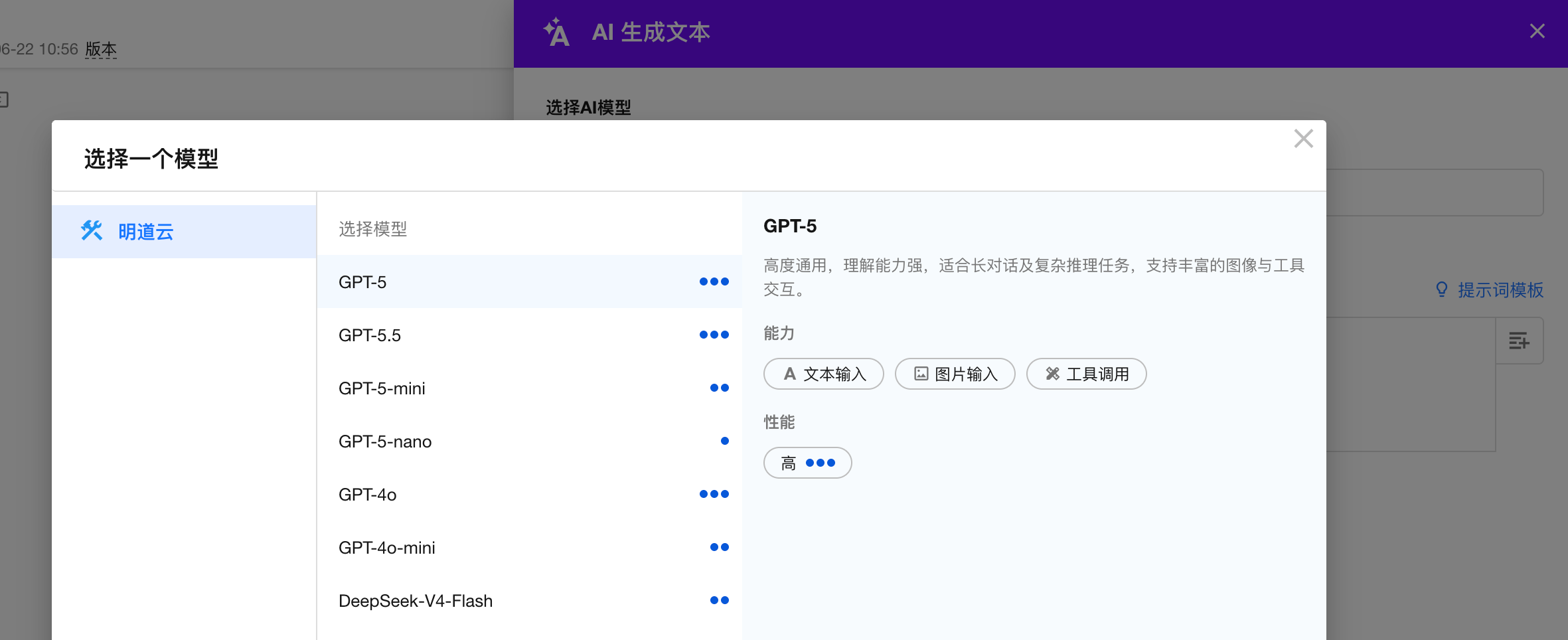Click the 版本 link in background page
1568x640 pixels.
click(x=101, y=49)
